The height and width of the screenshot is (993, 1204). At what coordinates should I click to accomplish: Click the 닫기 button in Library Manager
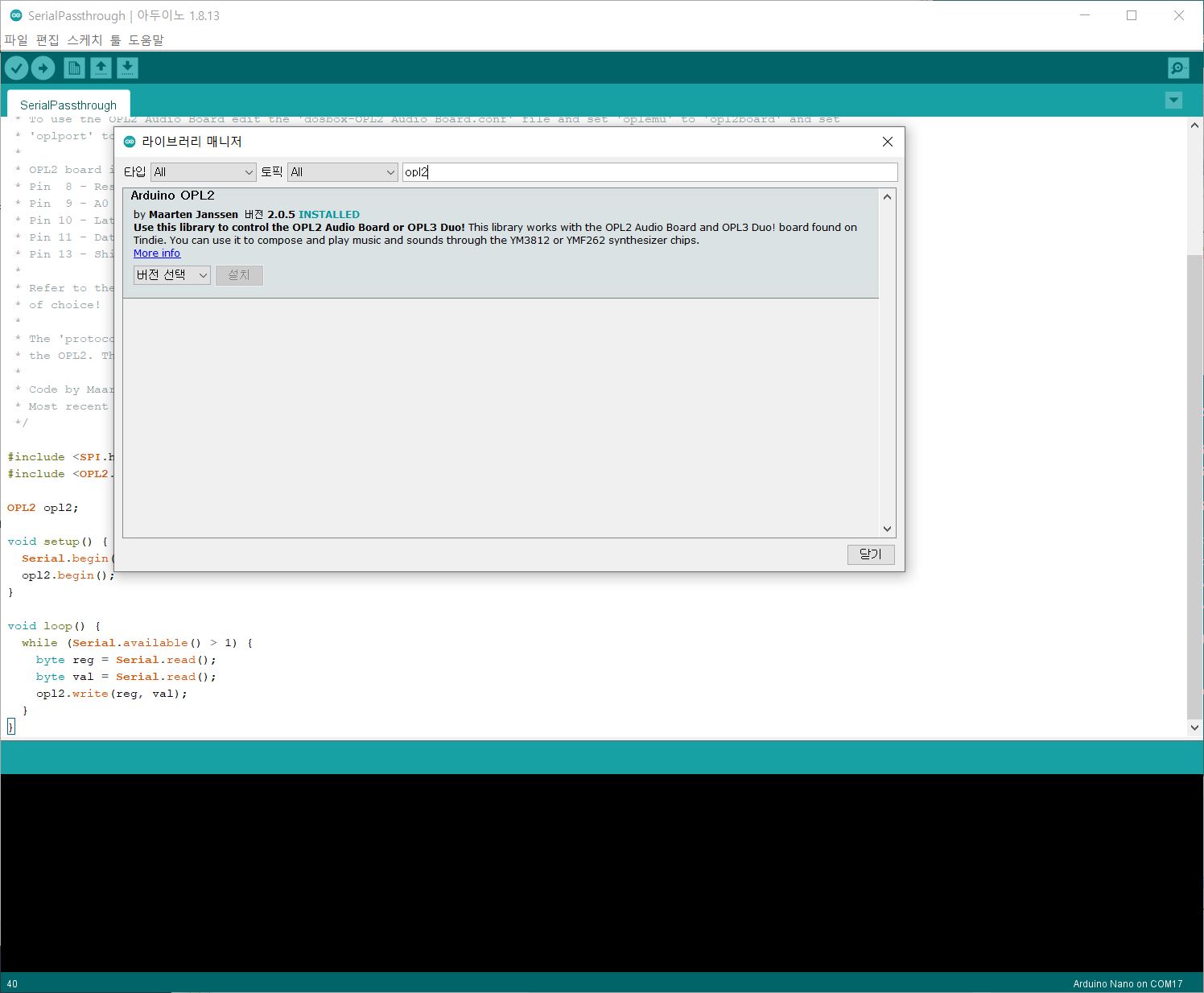click(x=871, y=554)
